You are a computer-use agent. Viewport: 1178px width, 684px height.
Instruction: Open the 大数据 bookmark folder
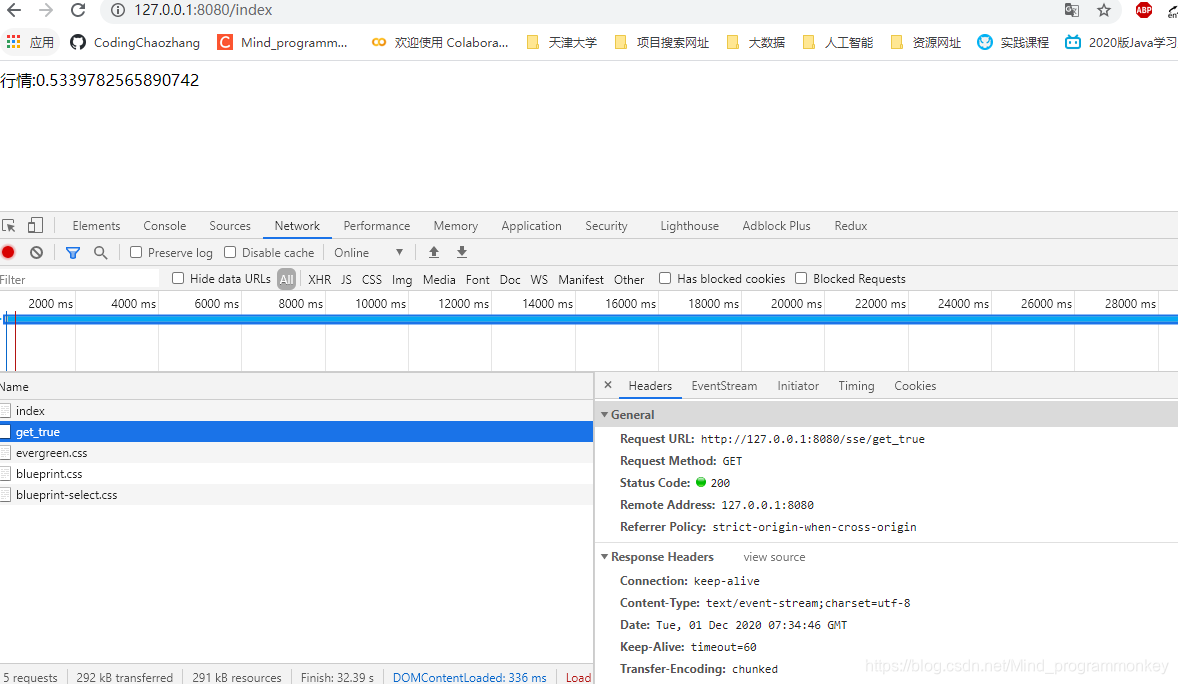coord(756,42)
